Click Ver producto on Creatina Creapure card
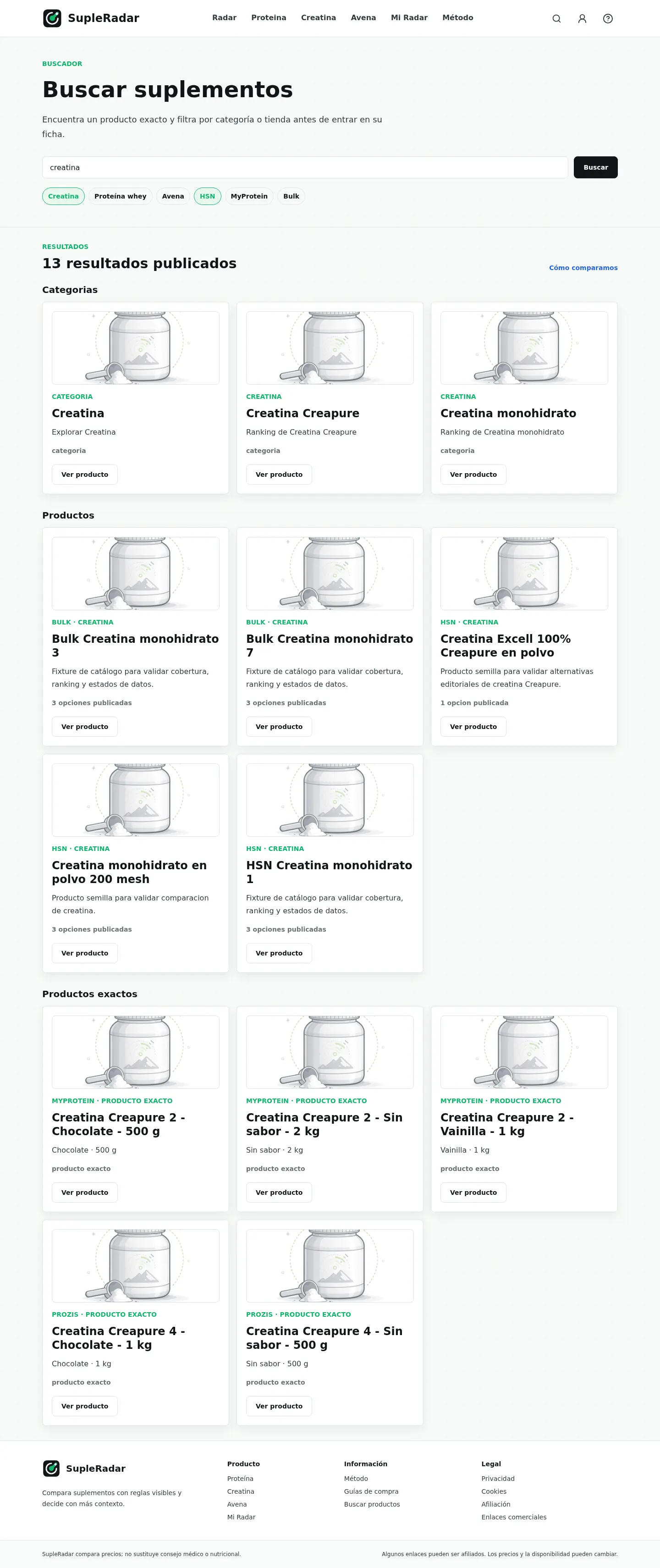 coord(279,474)
